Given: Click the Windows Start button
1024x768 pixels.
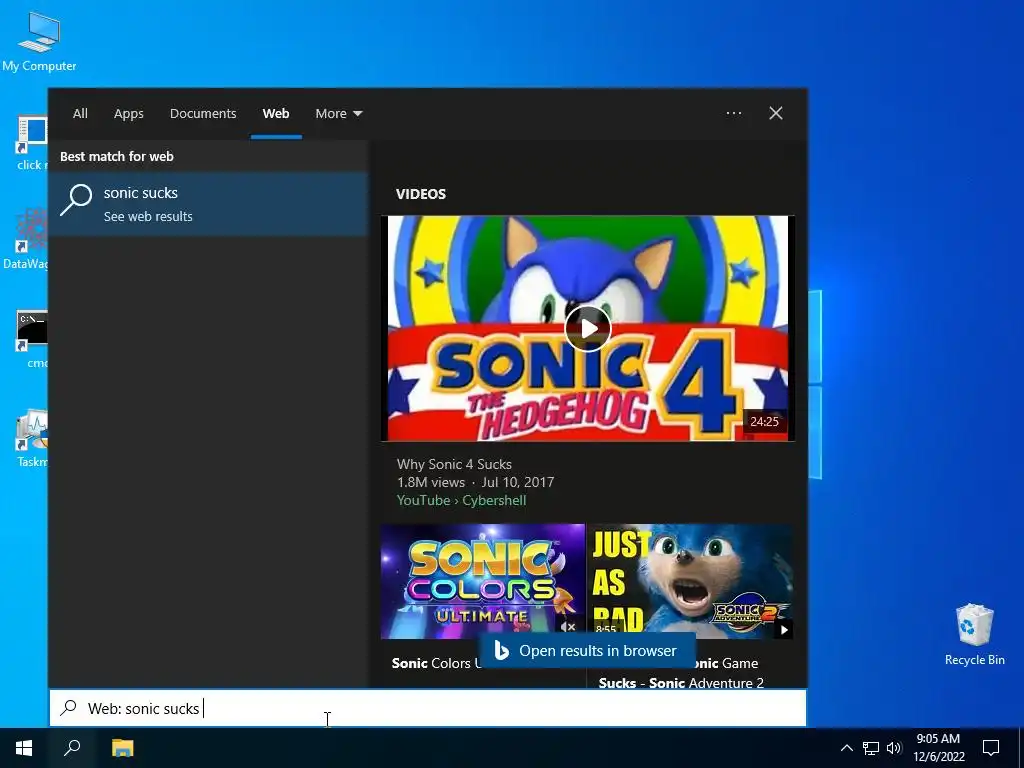Looking at the screenshot, I should point(24,748).
